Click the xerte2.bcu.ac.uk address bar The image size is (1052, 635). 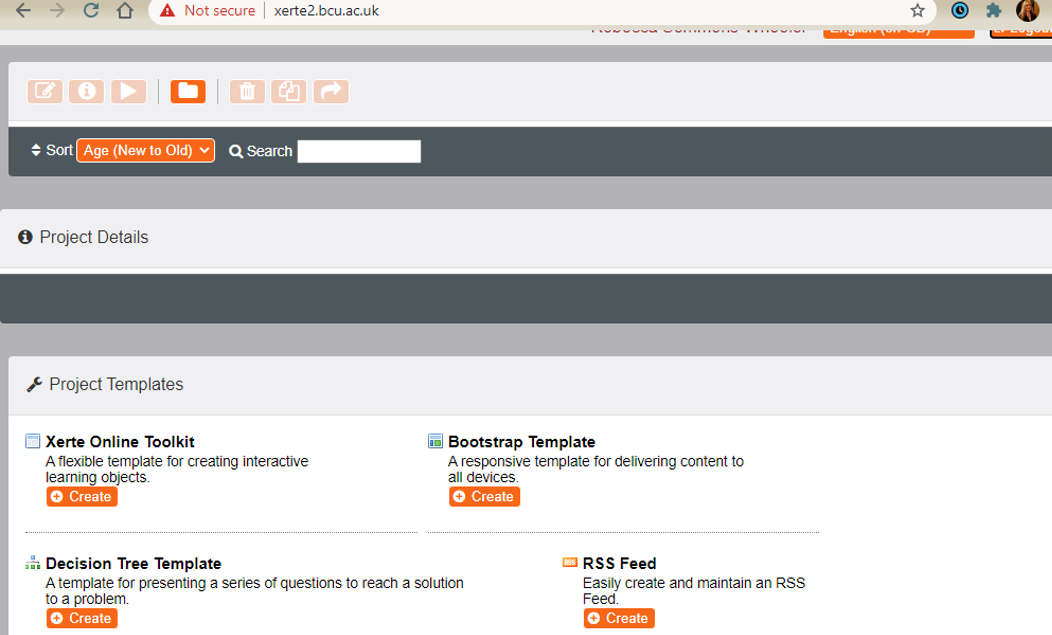pyautogui.click(x=326, y=11)
